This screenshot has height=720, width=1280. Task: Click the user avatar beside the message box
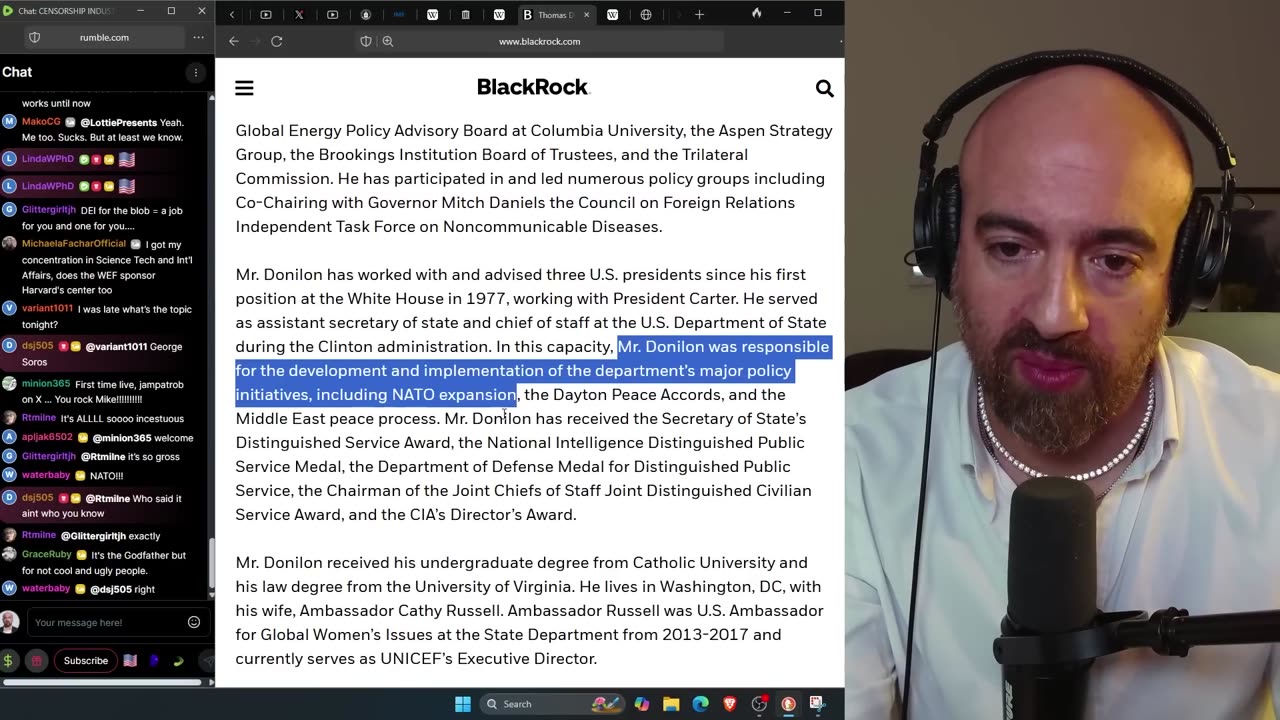pyautogui.click(x=9, y=621)
